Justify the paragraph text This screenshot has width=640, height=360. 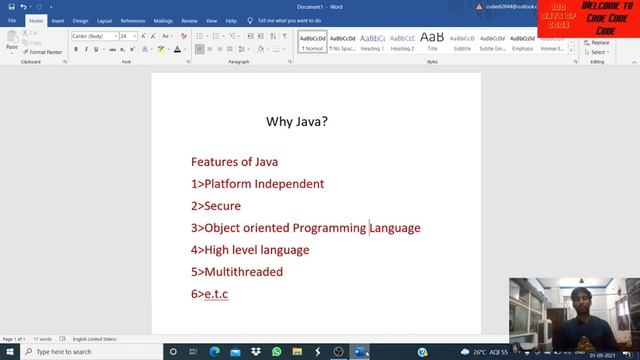click(230, 49)
